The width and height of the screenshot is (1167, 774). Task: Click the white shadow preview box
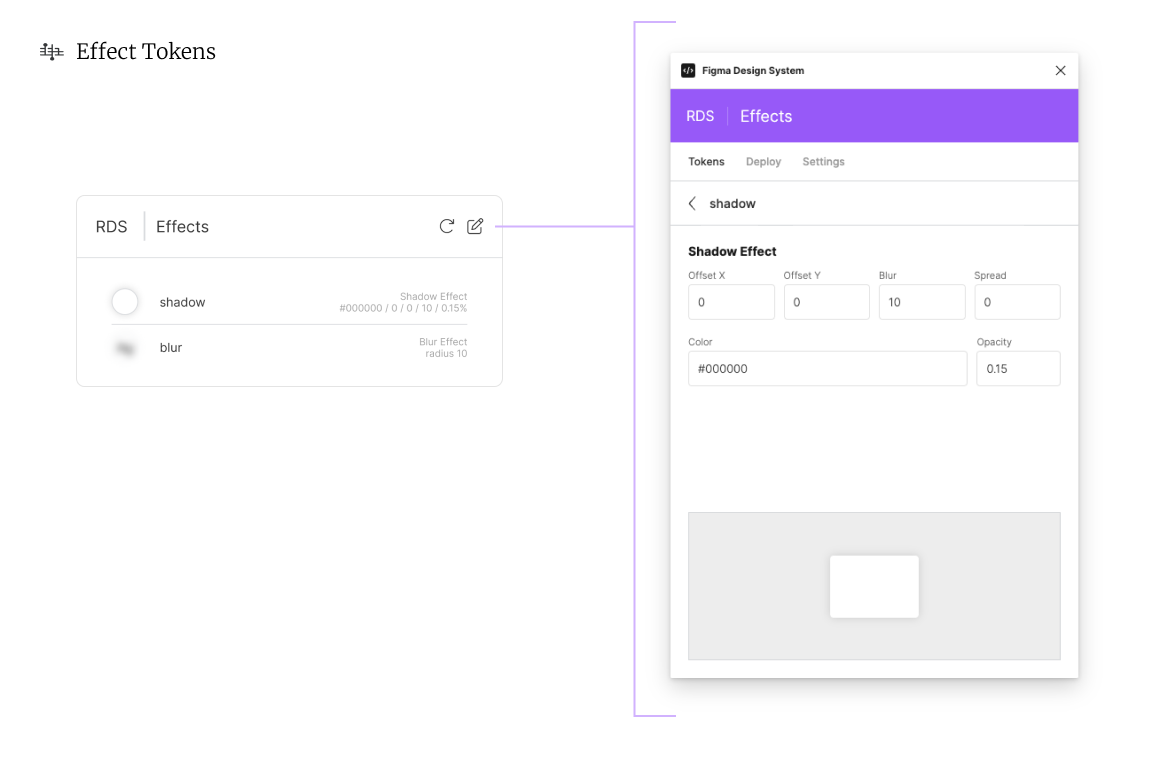coord(874,586)
